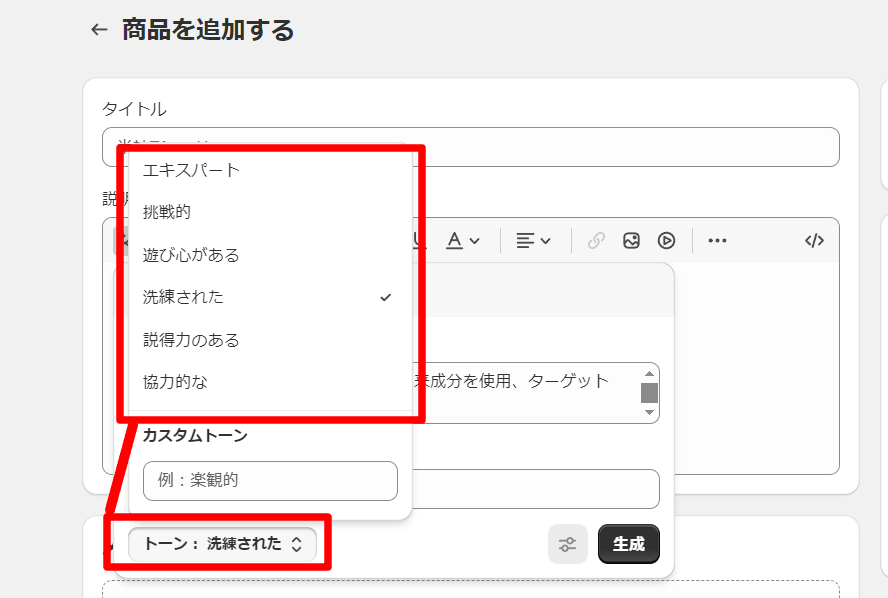Select the 協力的な tone option
Viewport: 888px width, 598px height.
pos(176,382)
